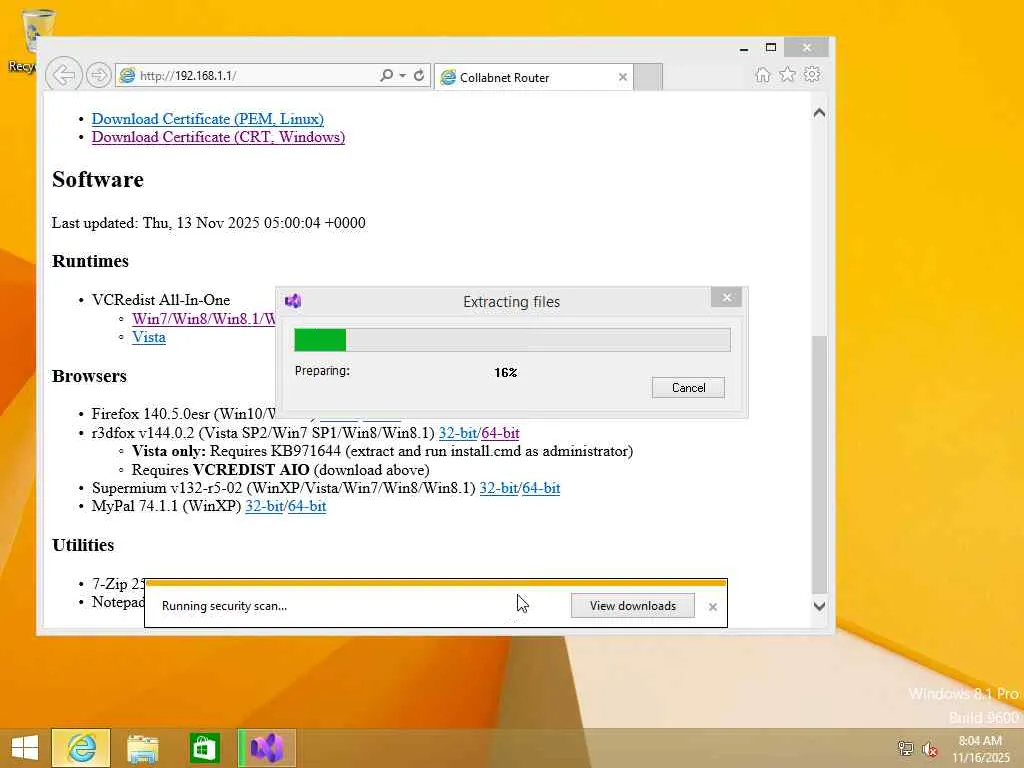Screen dimensions: 1024x768
Task: Click the 'Last updated' date text
Action: (209, 223)
